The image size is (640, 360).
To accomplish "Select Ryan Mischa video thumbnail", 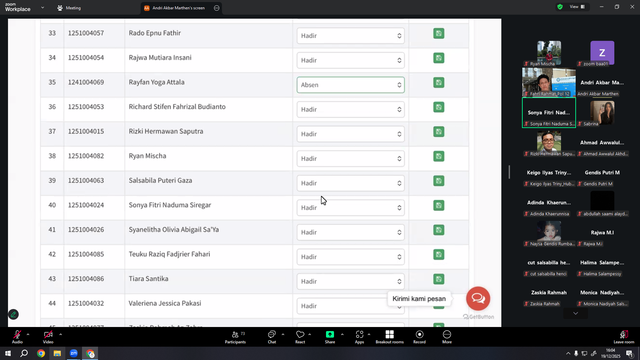I will tap(549, 53).
